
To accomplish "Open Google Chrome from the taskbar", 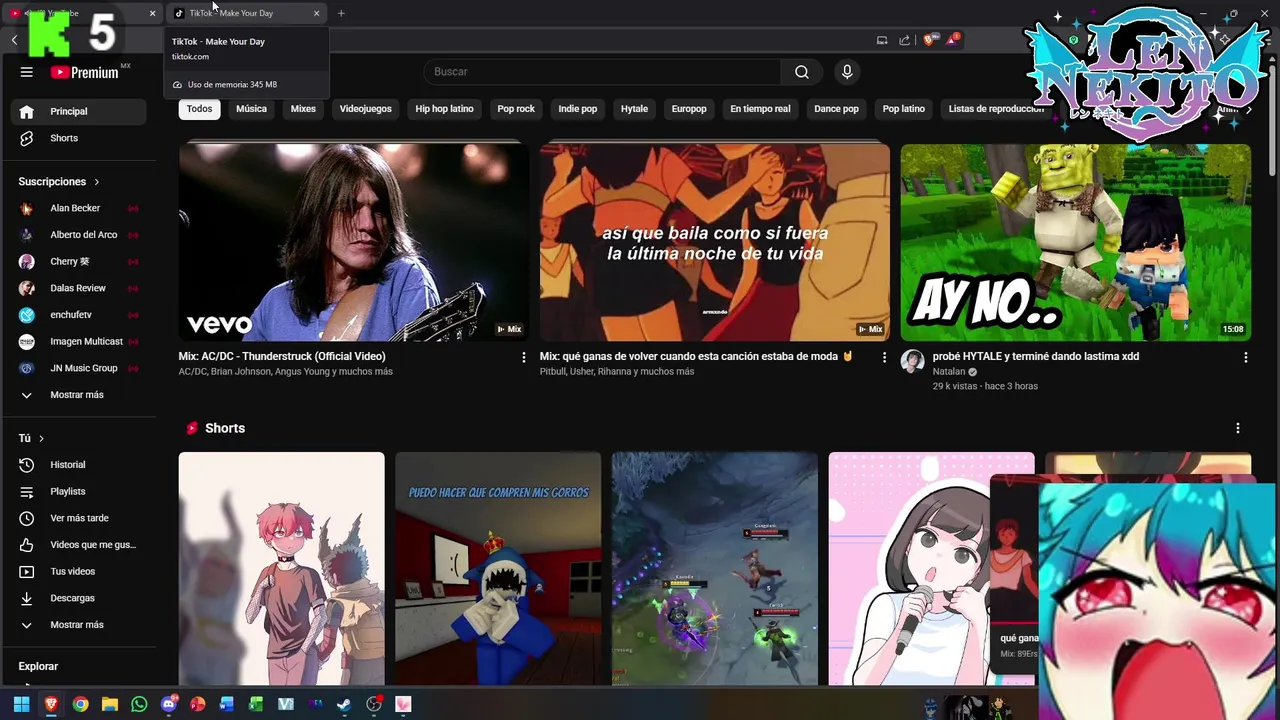I will click(x=80, y=704).
